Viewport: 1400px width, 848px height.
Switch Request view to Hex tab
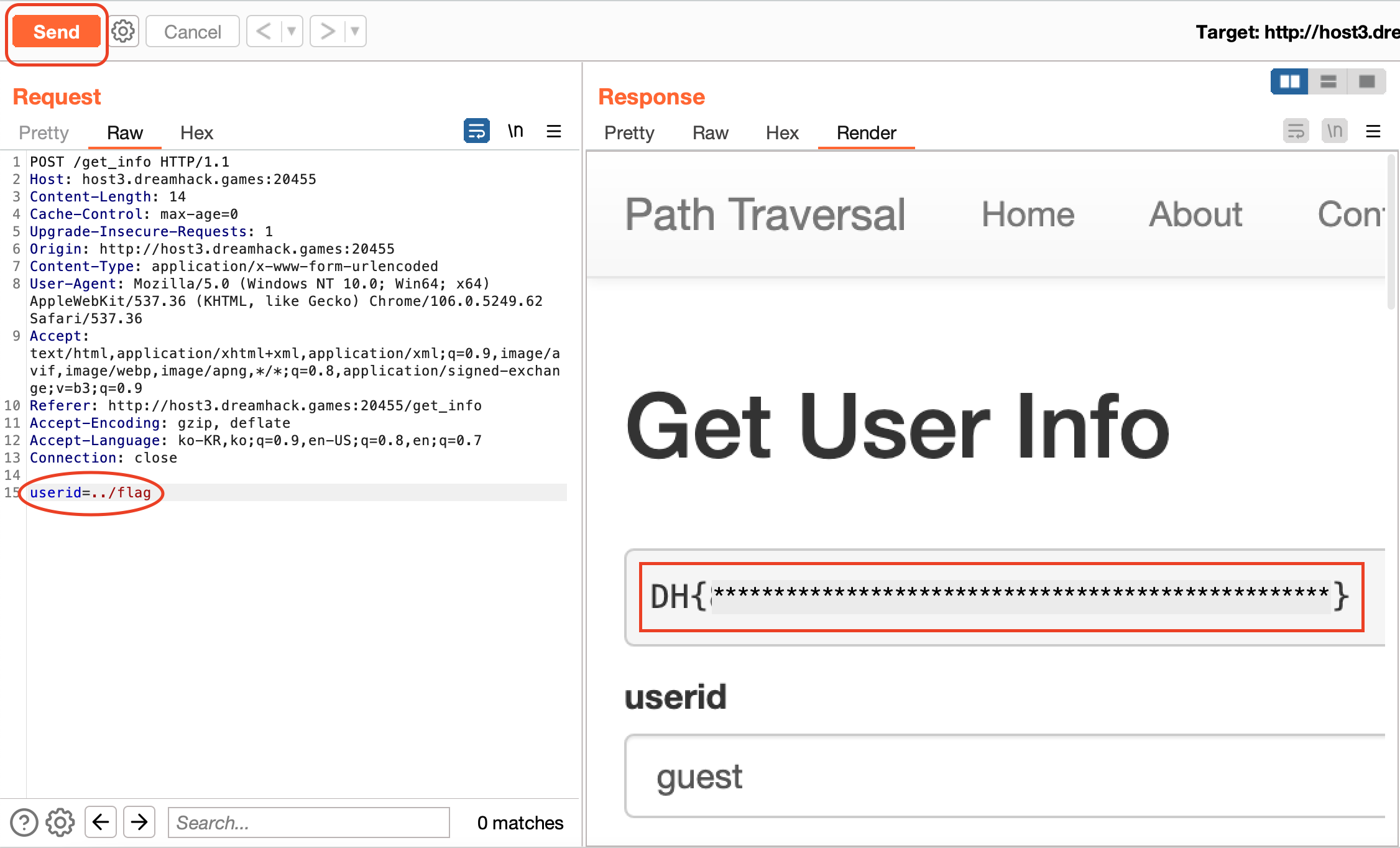pyautogui.click(x=196, y=132)
